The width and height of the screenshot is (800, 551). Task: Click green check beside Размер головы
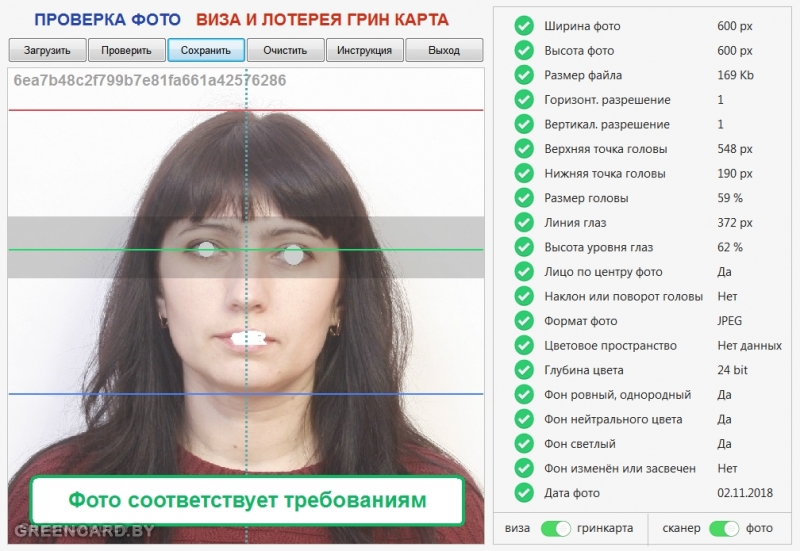click(524, 197)
